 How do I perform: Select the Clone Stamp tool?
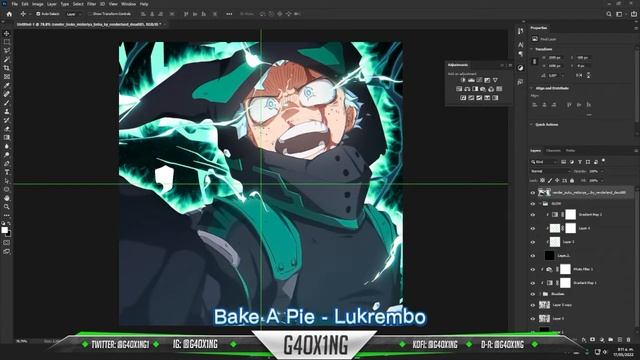click(7, 111)
